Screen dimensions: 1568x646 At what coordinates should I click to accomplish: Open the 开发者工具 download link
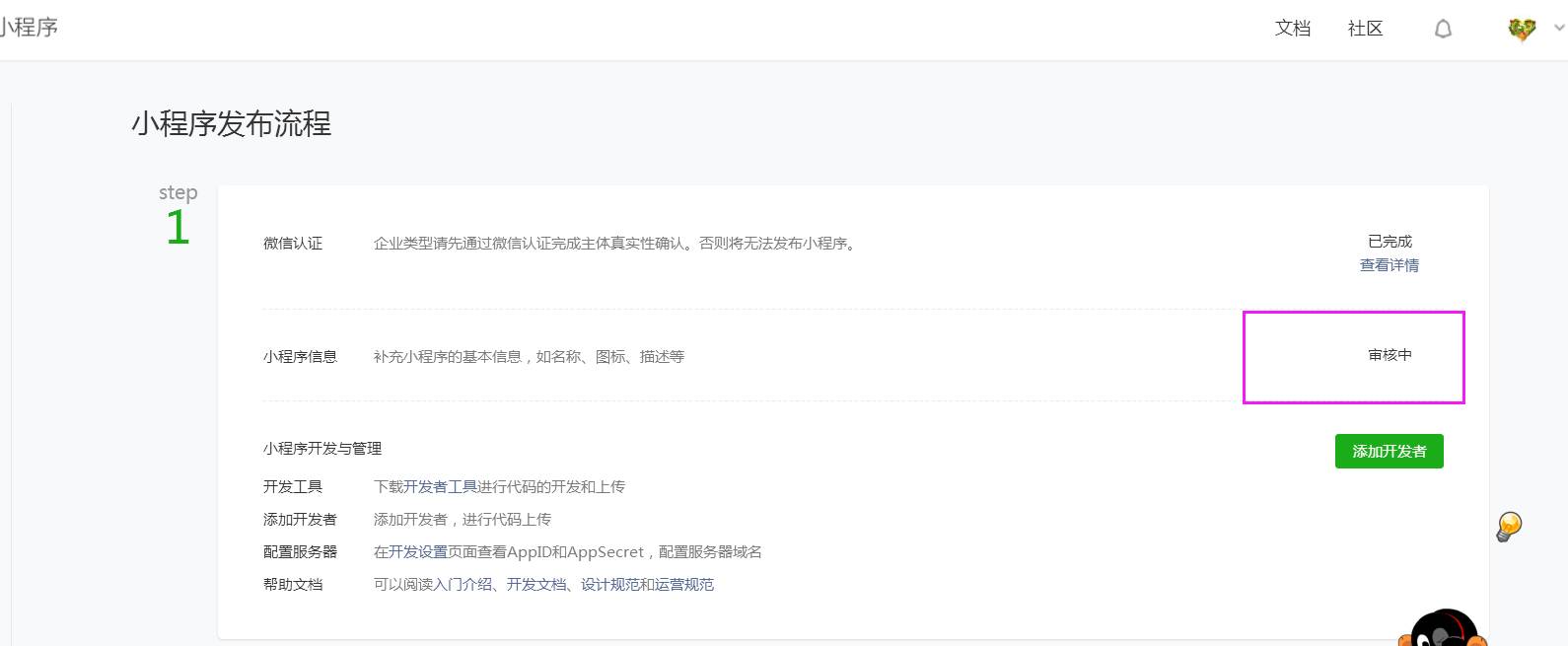click(x=440, y=486)
